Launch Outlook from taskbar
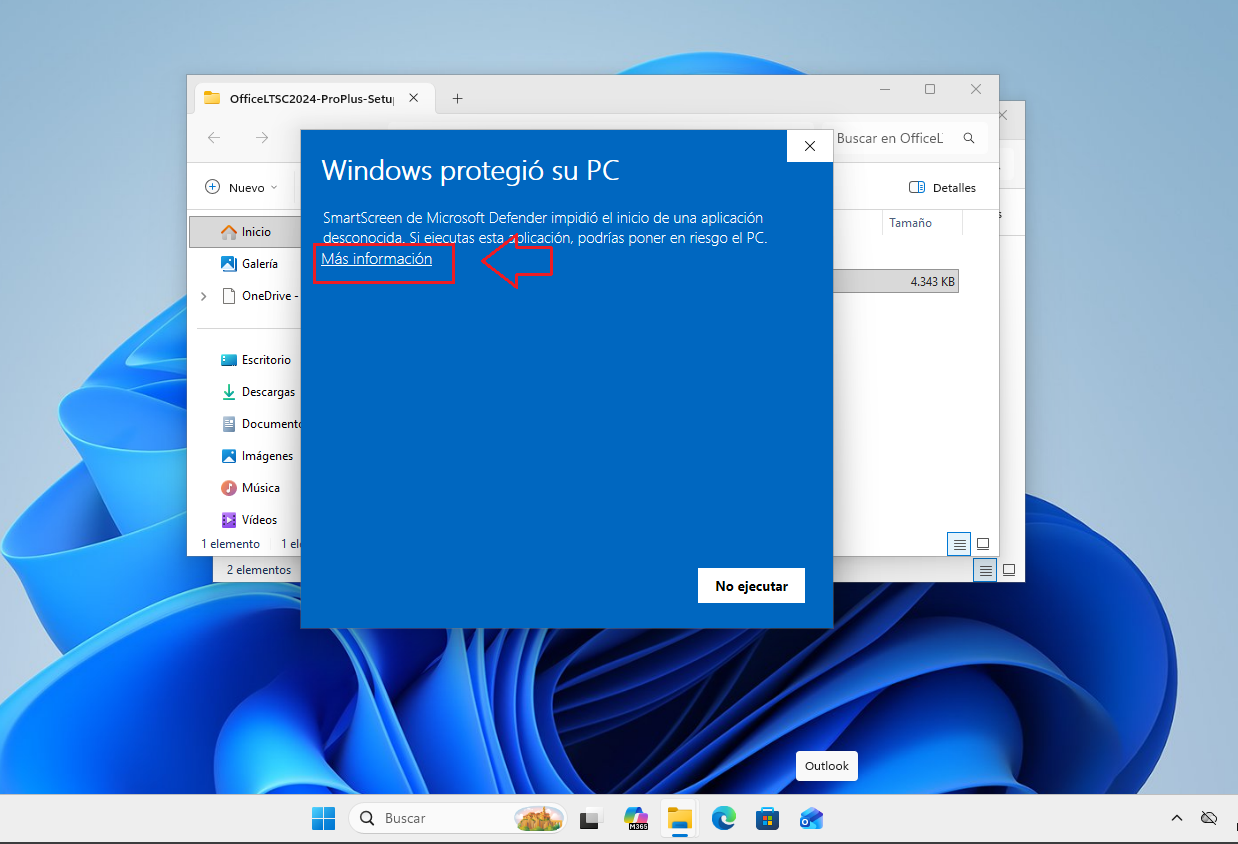1238x844 pixels. (x=811, y=818)
